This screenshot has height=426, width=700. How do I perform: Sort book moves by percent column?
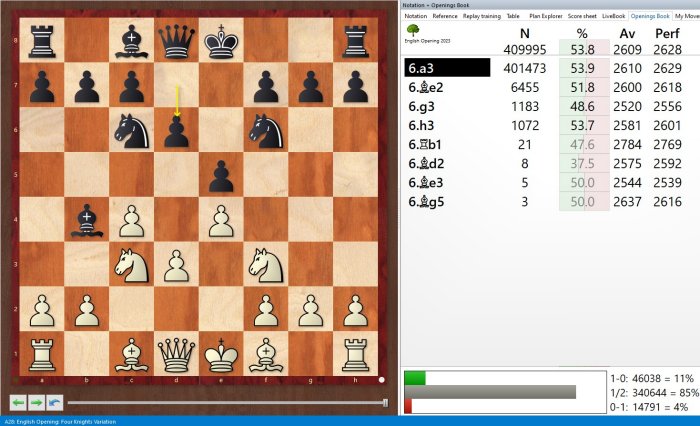click(582, 34)
